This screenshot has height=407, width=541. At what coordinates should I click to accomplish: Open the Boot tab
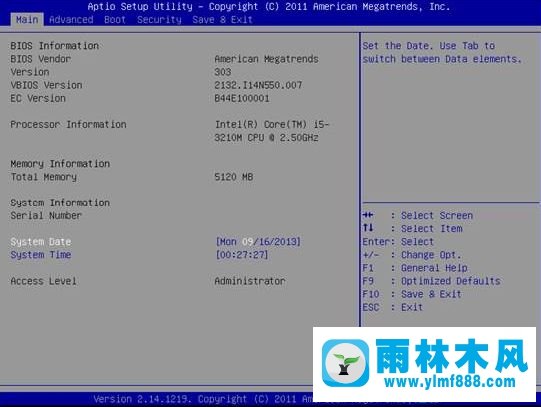click(x=115, y=20)
